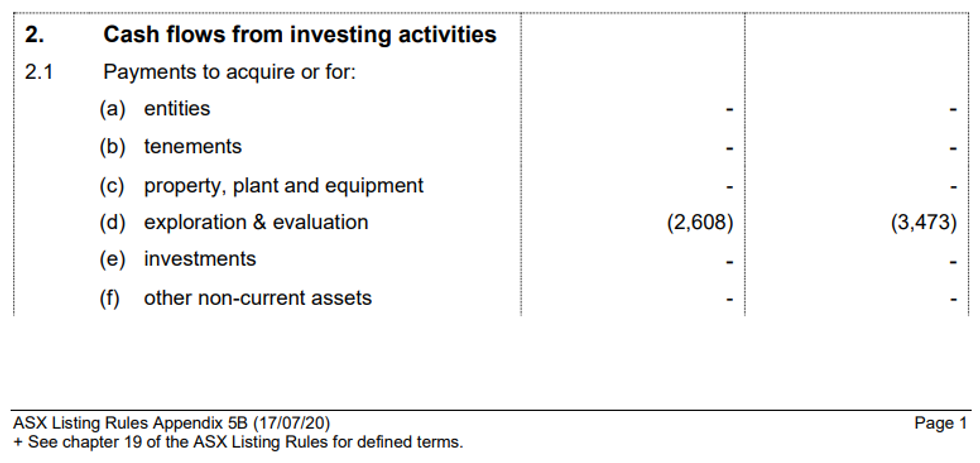The image size is (980, 463).
Task: Click the item number "2.1"
Action: click(x=37, y=73)
